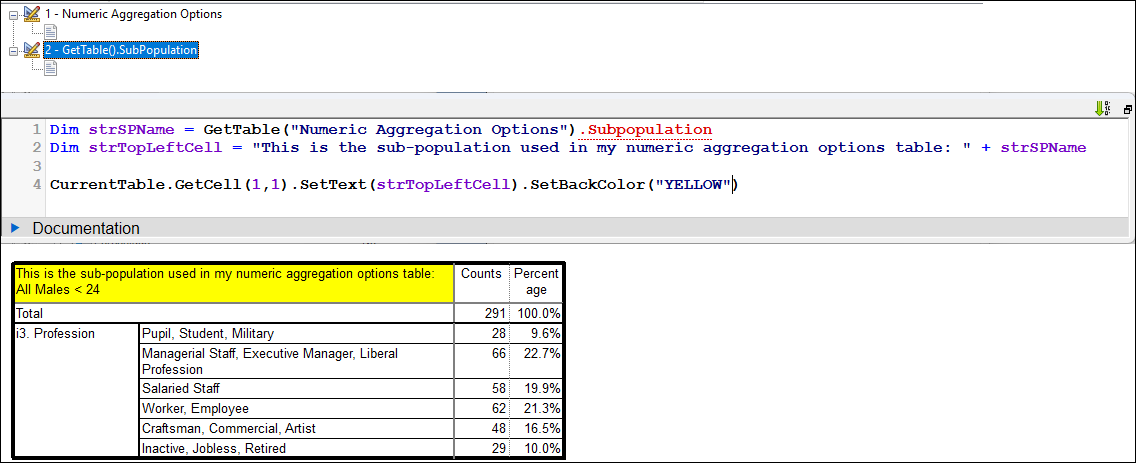The width and height of the screenshot is (1136, 463).
Task: Click the script icon beside GetTable().SubPopulation
Action: (32, 50)
